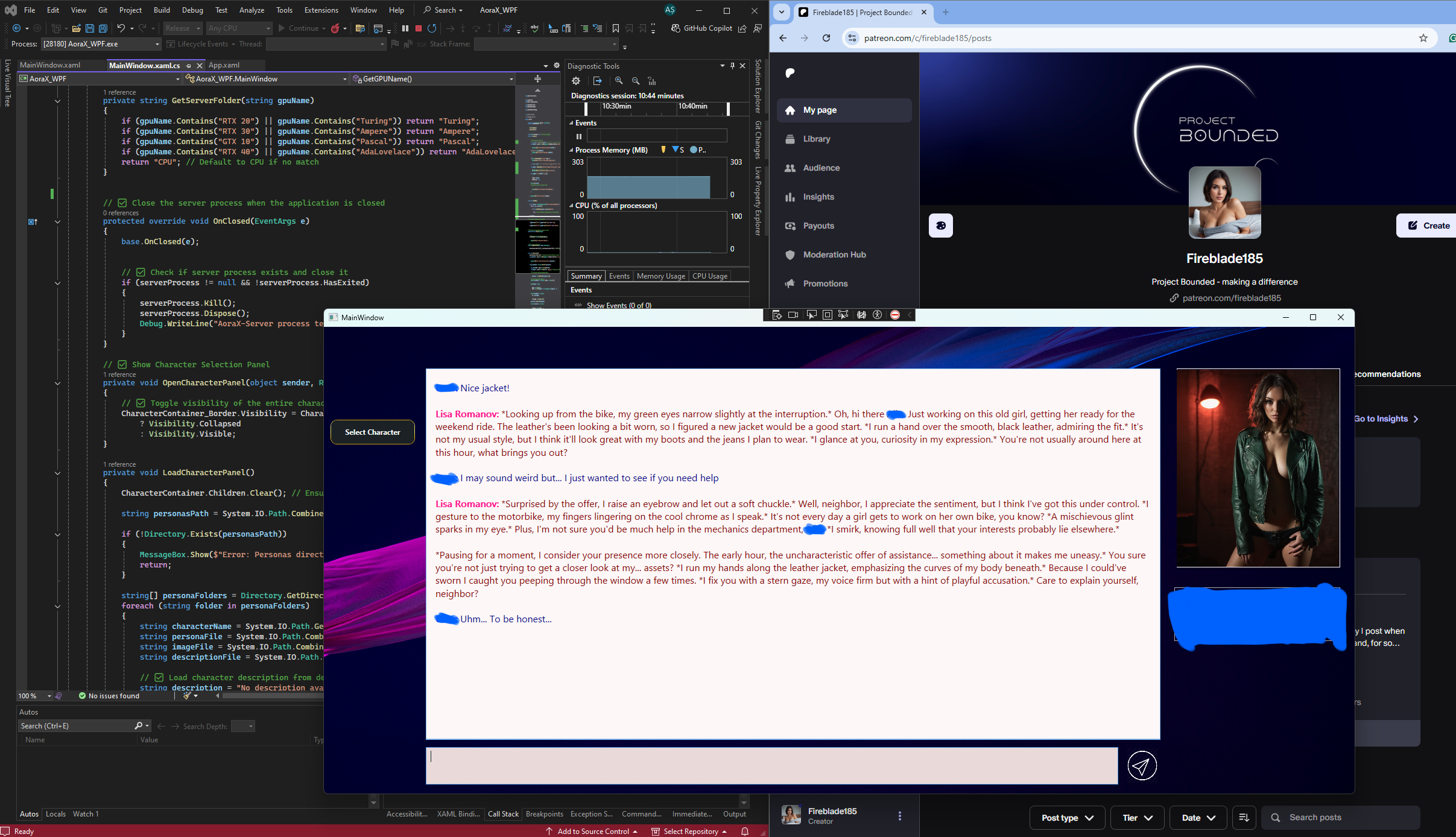Click the split editor icon above the code scrollbar

click(x=537, y=79)
